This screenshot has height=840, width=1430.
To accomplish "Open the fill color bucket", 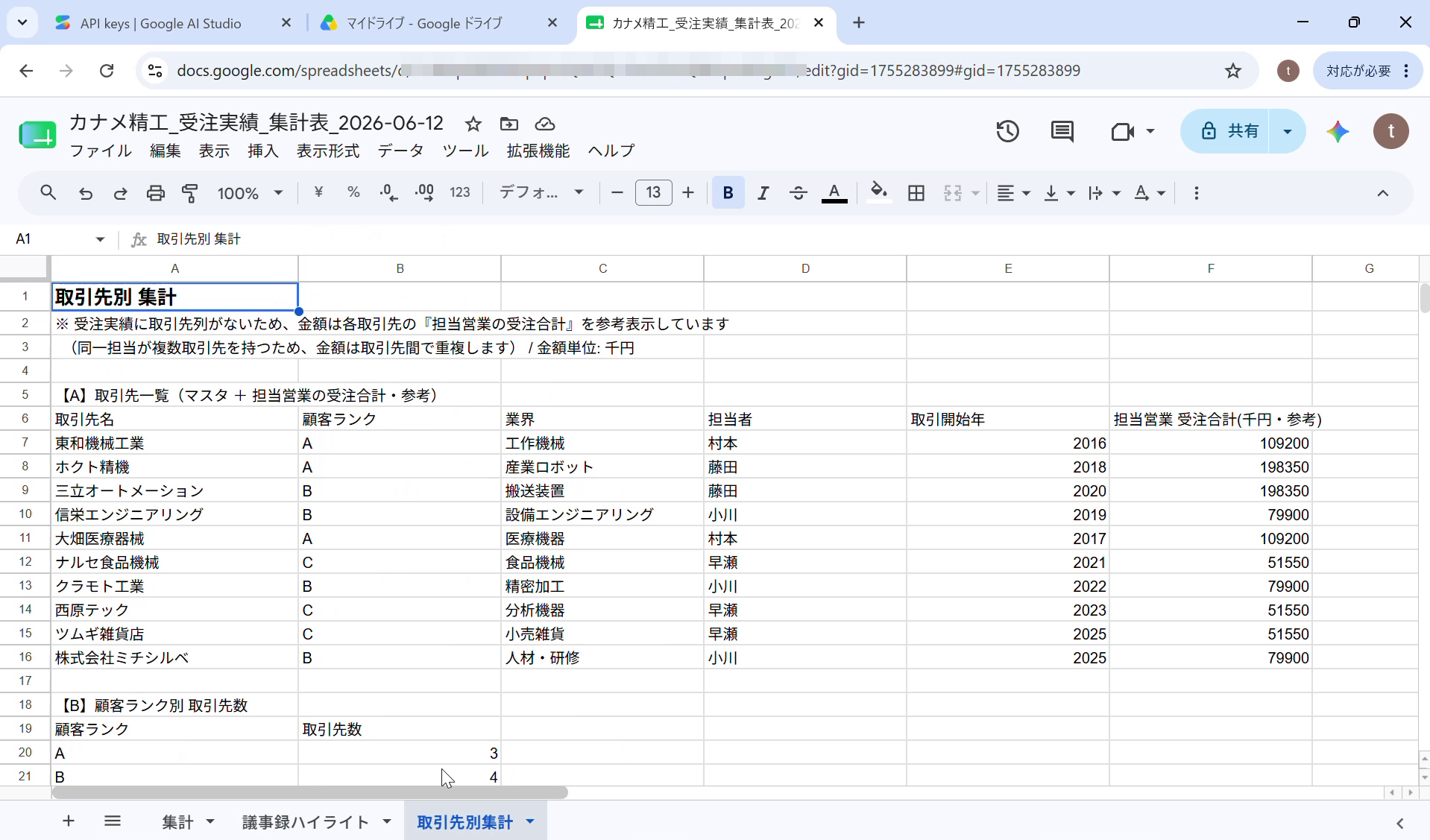I will (879, 193).
